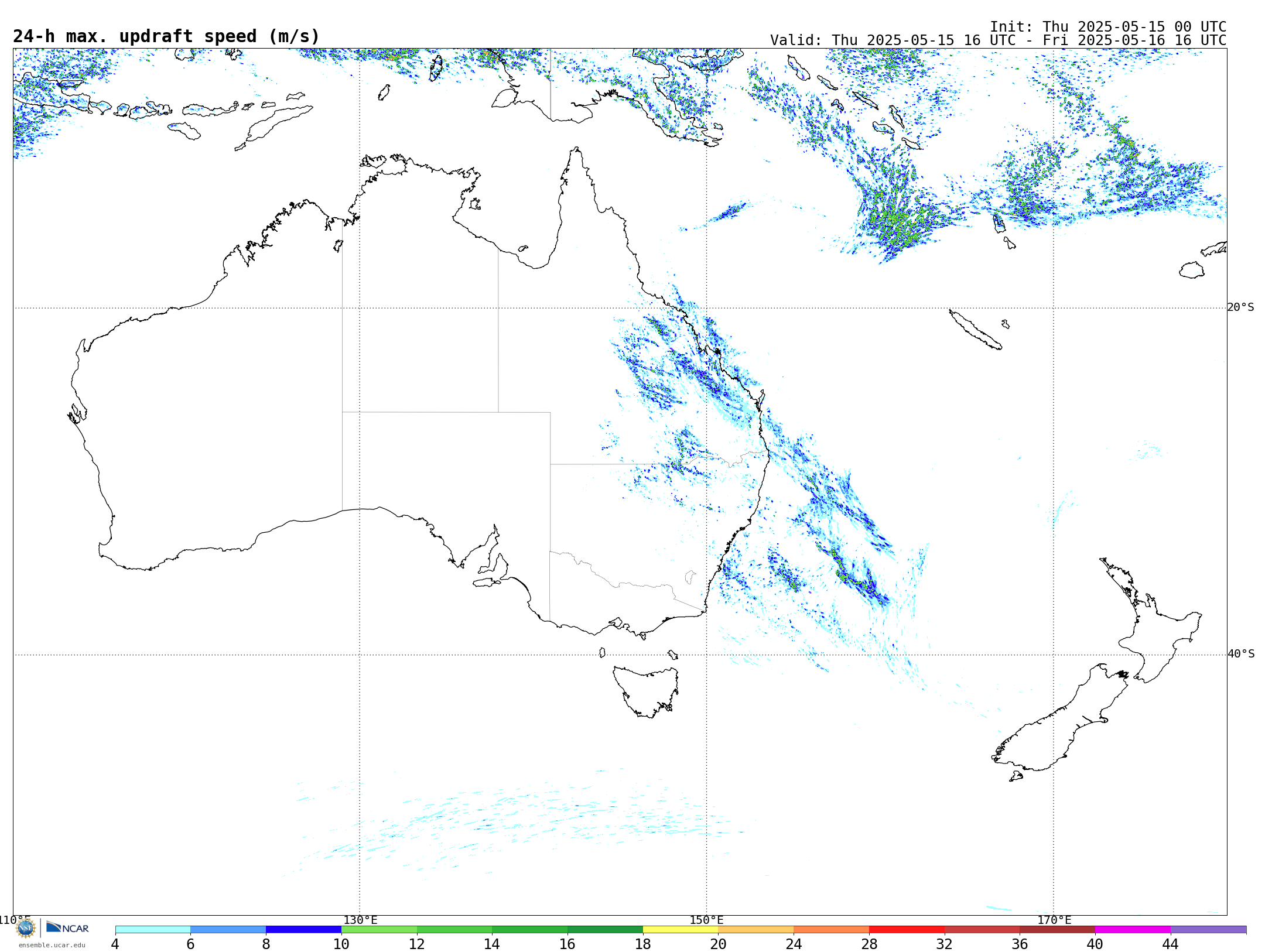
Task: Click the dark blue 8–10 colorbar swatch
Action: click(303, 930)
